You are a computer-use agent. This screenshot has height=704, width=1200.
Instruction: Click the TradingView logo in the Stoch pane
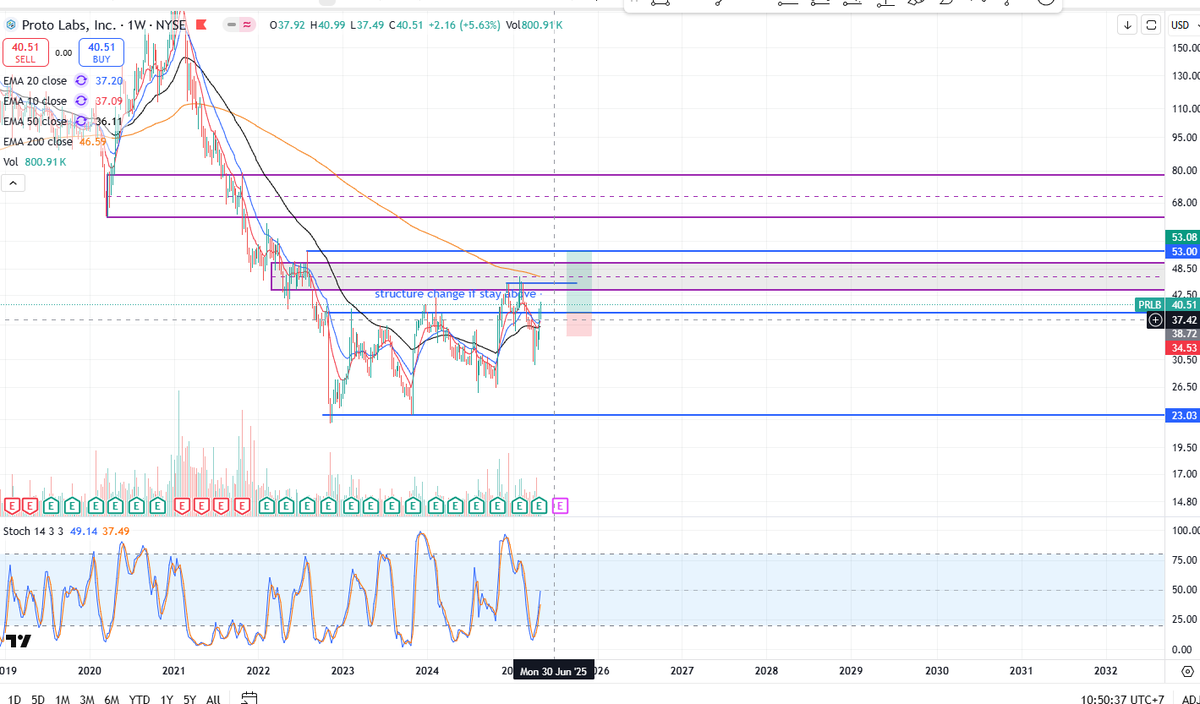[17, 640]
